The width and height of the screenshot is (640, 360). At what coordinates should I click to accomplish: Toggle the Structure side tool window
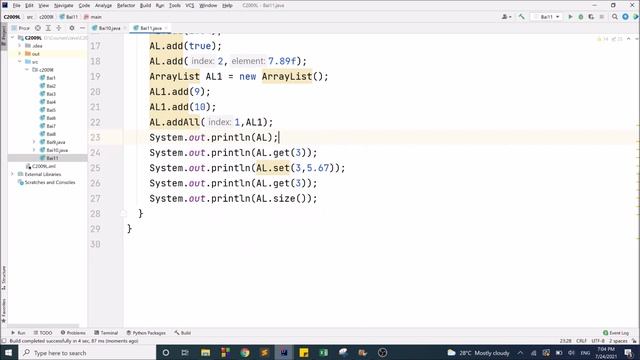[4, 278]
